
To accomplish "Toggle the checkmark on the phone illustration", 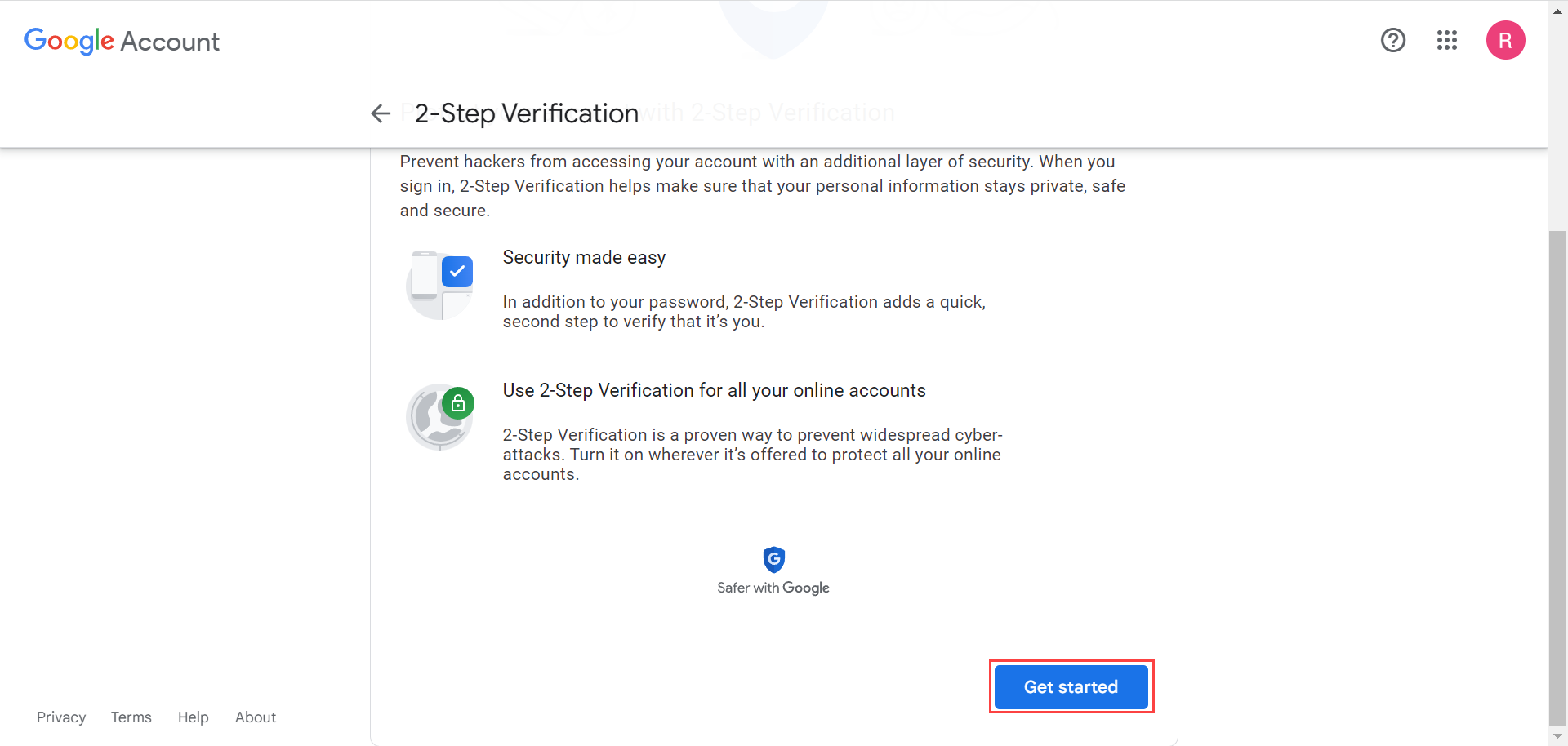I will click(458, 271).
